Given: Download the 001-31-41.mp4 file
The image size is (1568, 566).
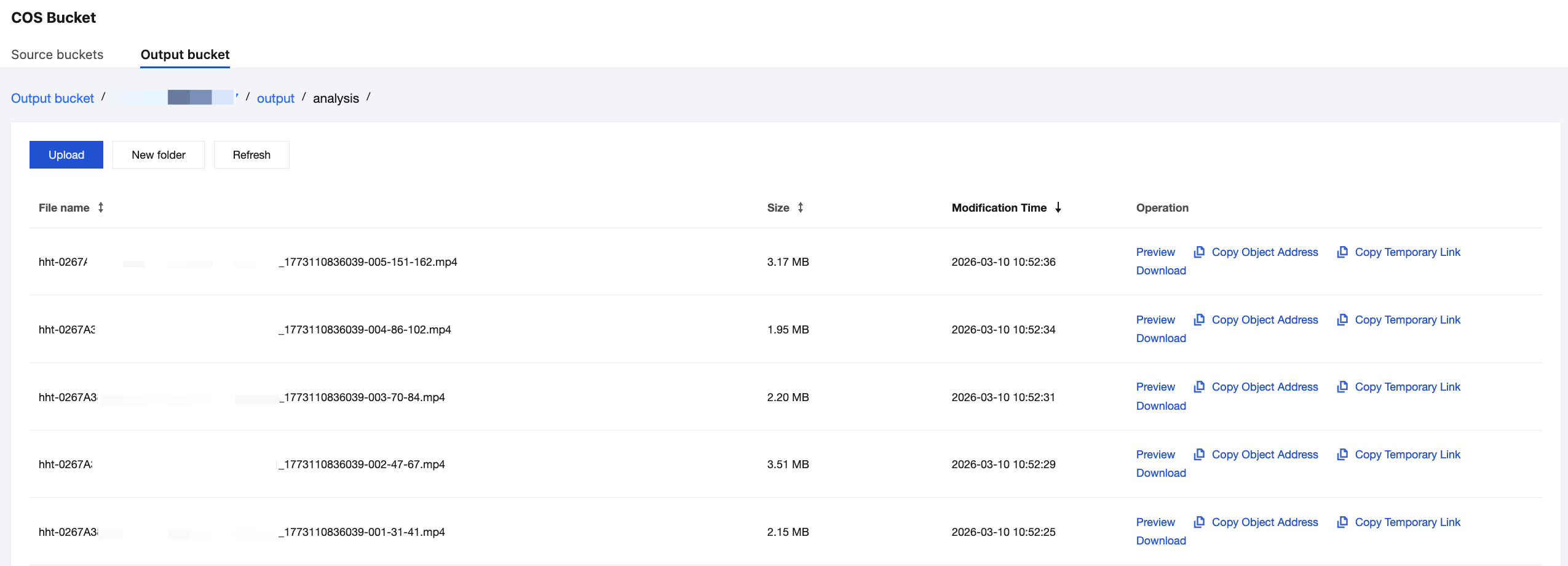Looking at the screenshot, I should tap(1160, 541).
